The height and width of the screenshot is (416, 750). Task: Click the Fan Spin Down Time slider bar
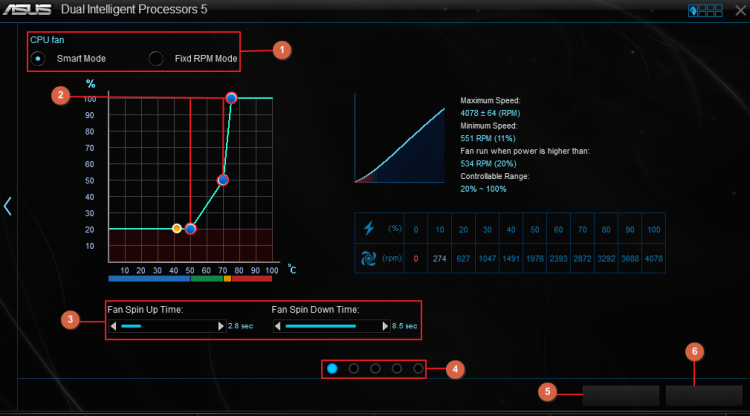point(331,326)
